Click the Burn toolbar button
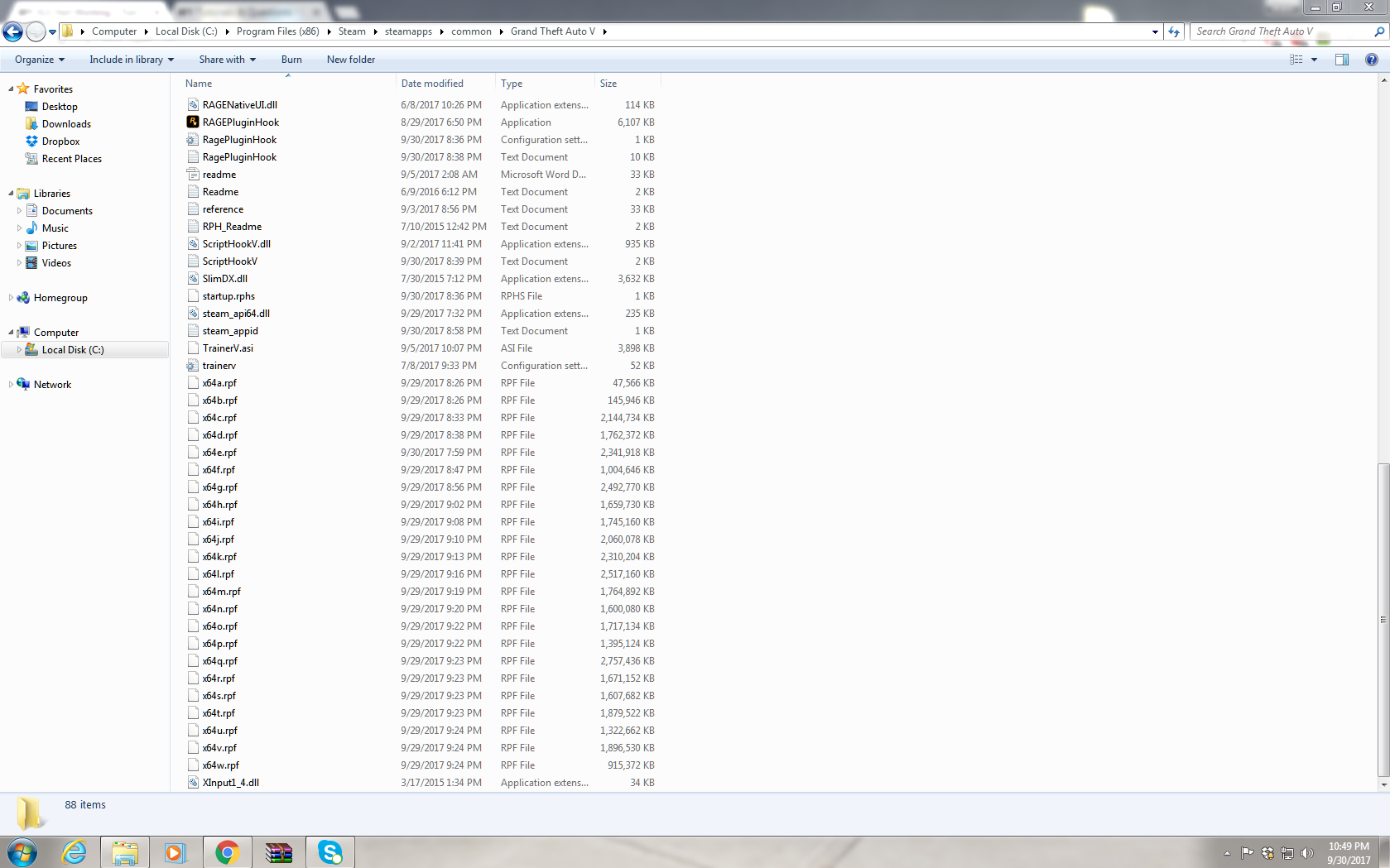Screen dimensions: 1390x868 (x=291, y=60)
